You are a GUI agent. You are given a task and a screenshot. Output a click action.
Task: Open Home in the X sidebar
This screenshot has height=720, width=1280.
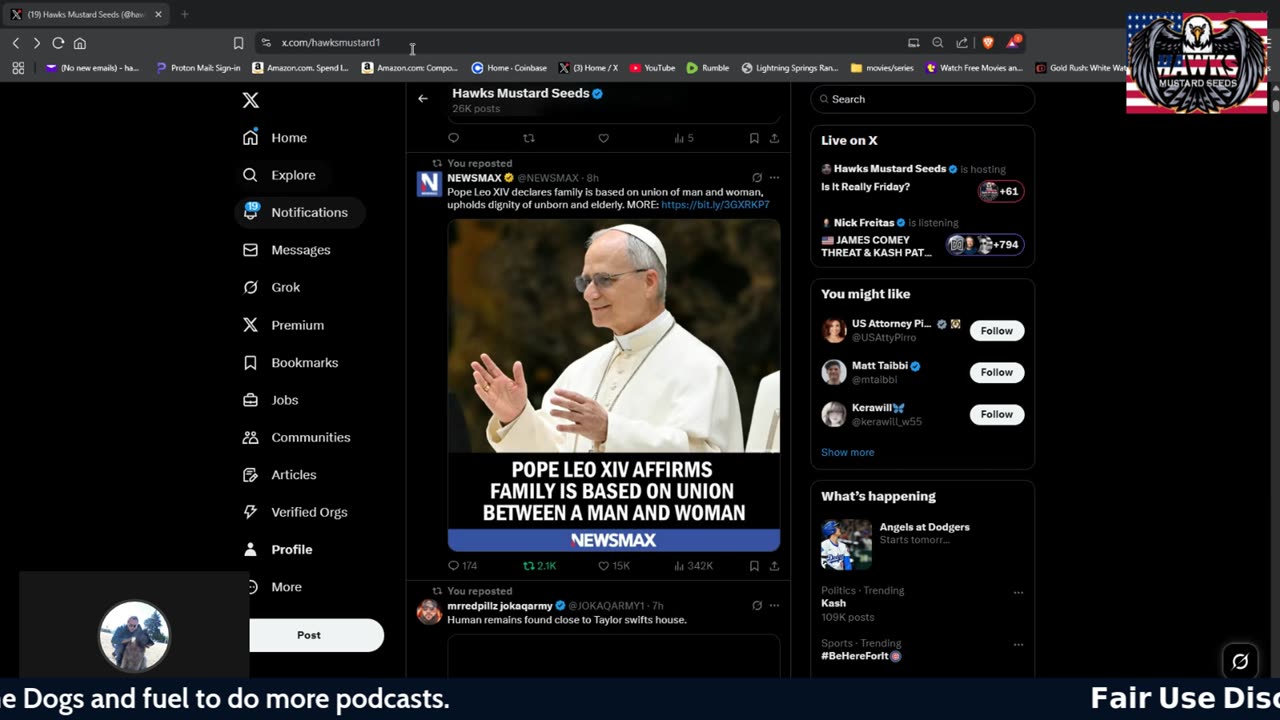pyautogui.click(x=275, y=138)
